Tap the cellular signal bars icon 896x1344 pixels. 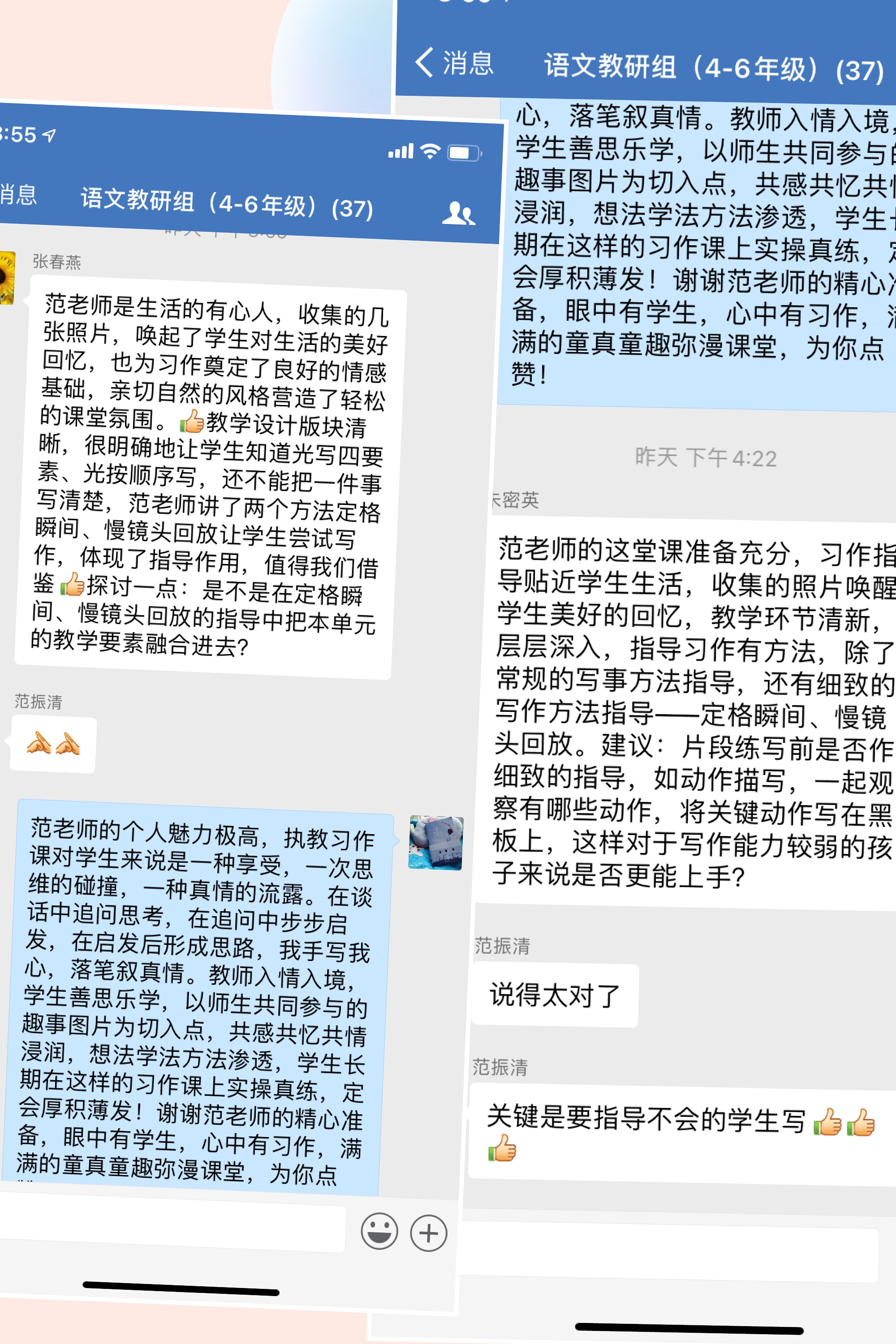click(401, 151)
